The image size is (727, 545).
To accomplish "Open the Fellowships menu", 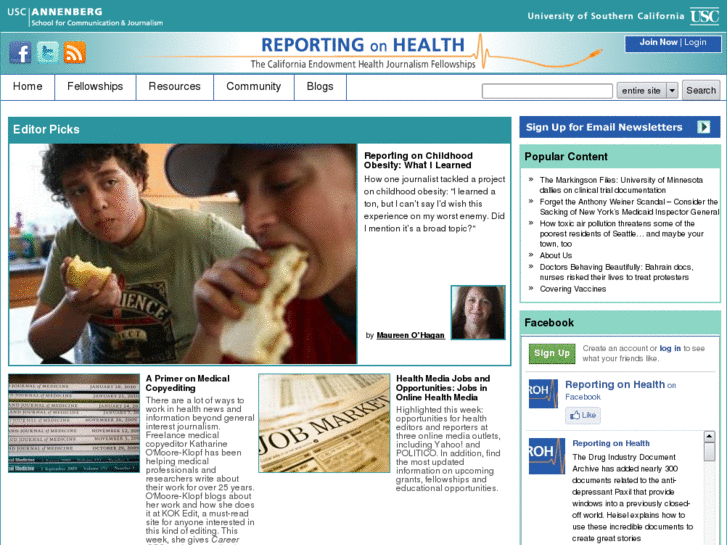I will click(x=95, y=87).
